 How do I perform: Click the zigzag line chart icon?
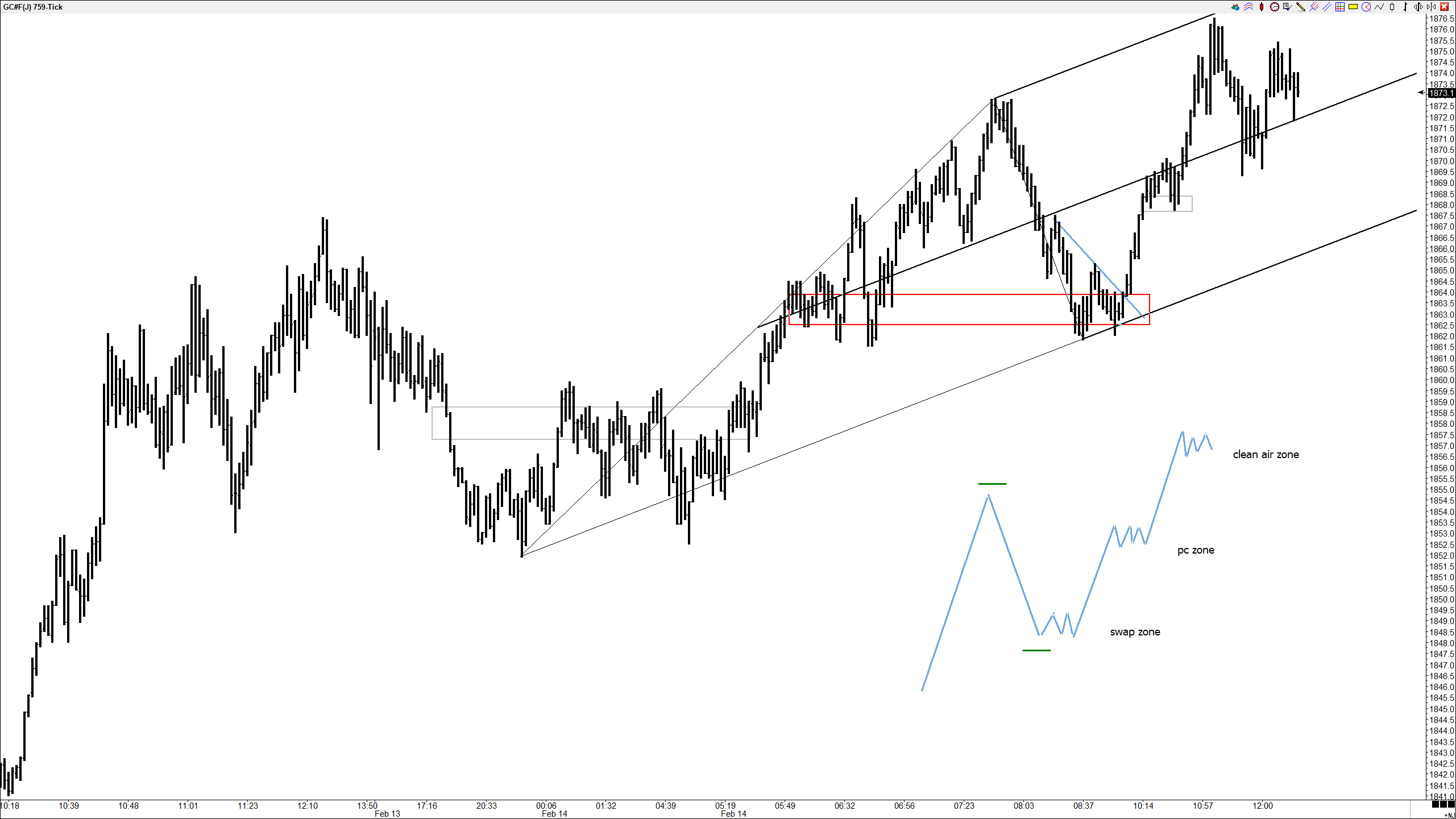[1379, 7]
